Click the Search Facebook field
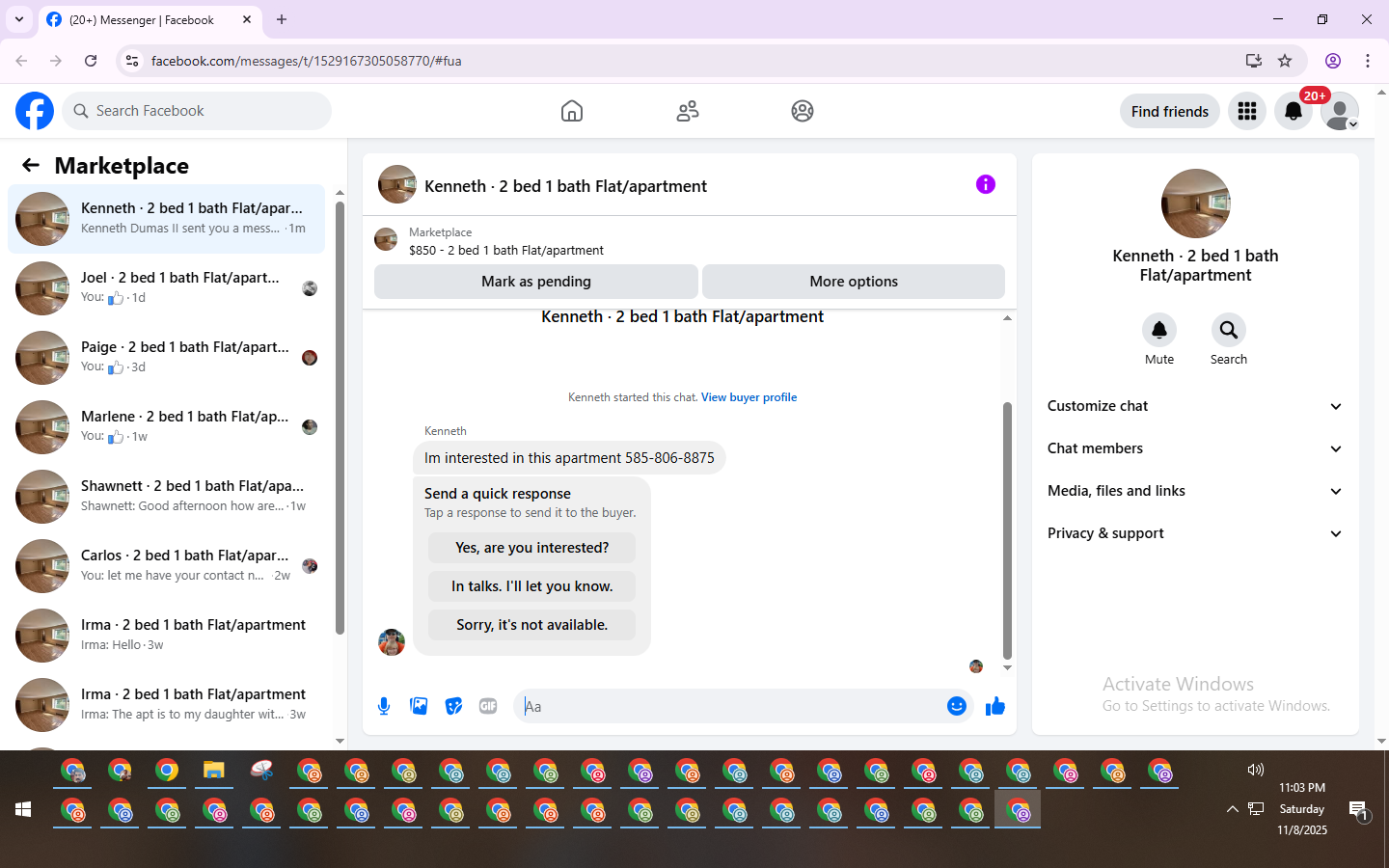 pyautogui.click(x=197, y=111)
